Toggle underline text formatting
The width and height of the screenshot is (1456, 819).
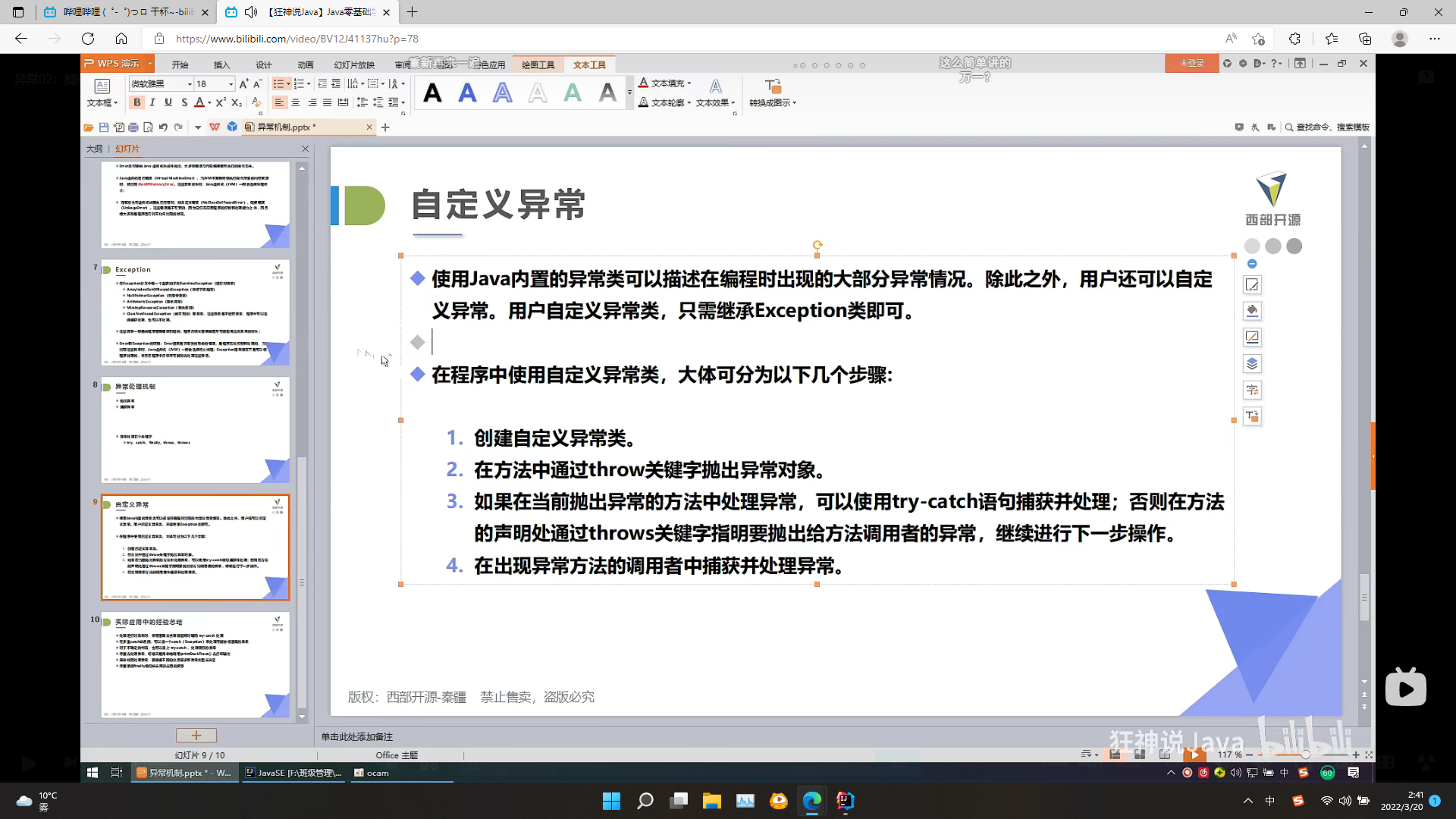click(168, 102)
